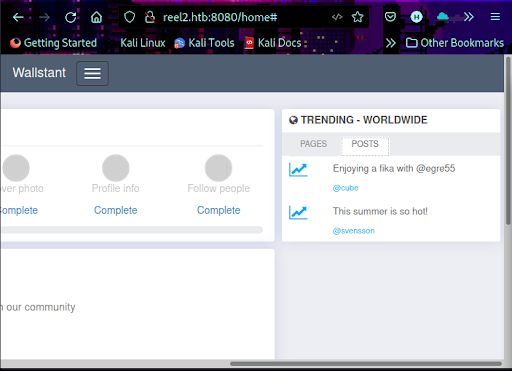
Task: Open the Pocket save icon
Action: tap(390, 17)
